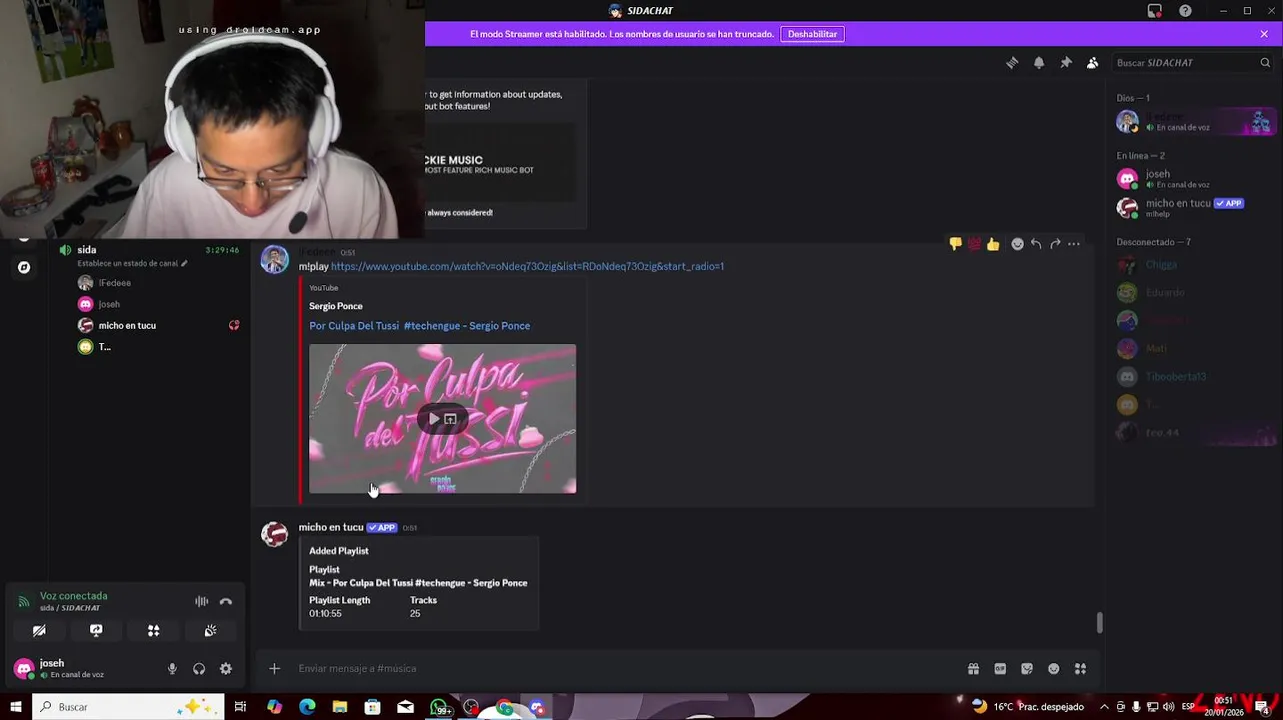Screen dimensions: 1283x720
Task: Click the chat scrollbar thumb
Action: coord(1100,622)
